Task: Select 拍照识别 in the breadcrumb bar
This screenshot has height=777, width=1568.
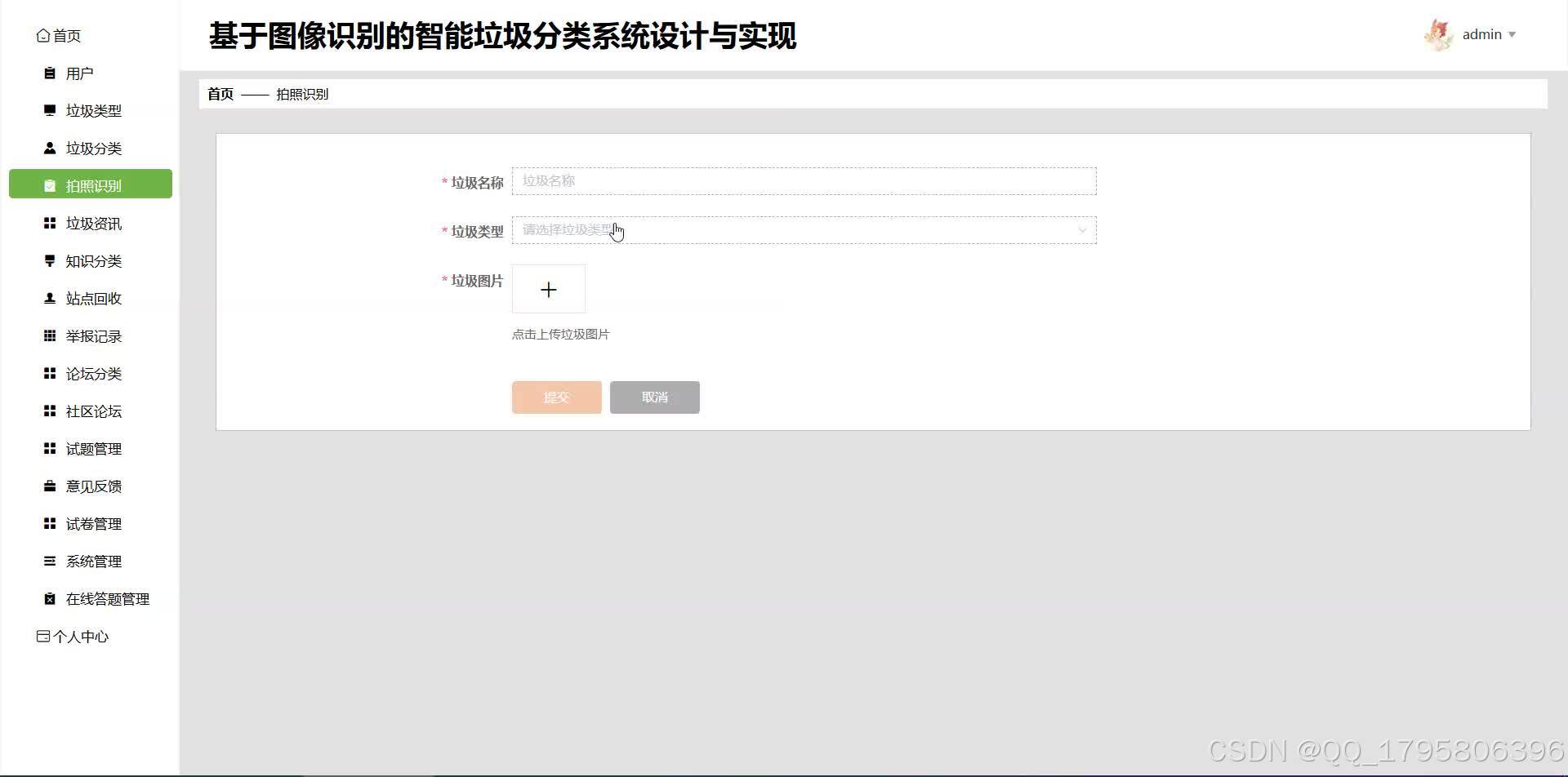Action: click(302, 93)
